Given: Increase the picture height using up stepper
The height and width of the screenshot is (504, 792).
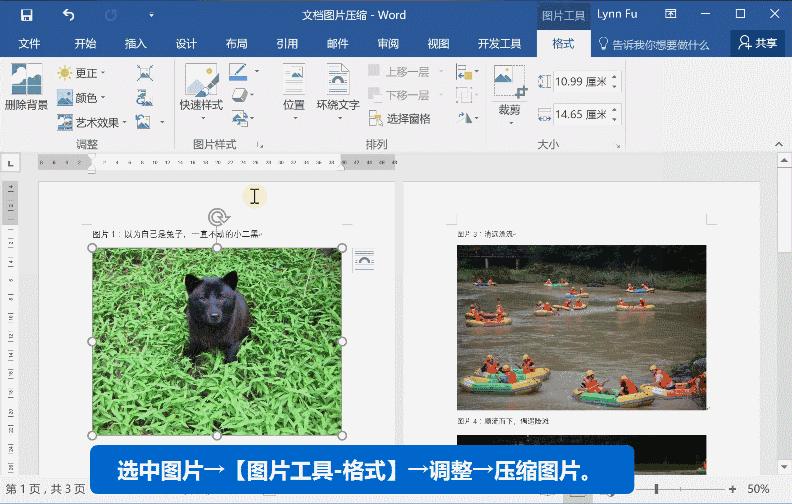Looking at the screenshot, I should tap(614, 77).
